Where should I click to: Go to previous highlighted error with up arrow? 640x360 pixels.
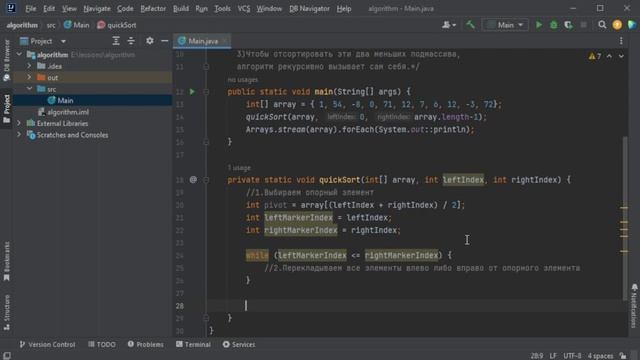[x=609, y=56]
